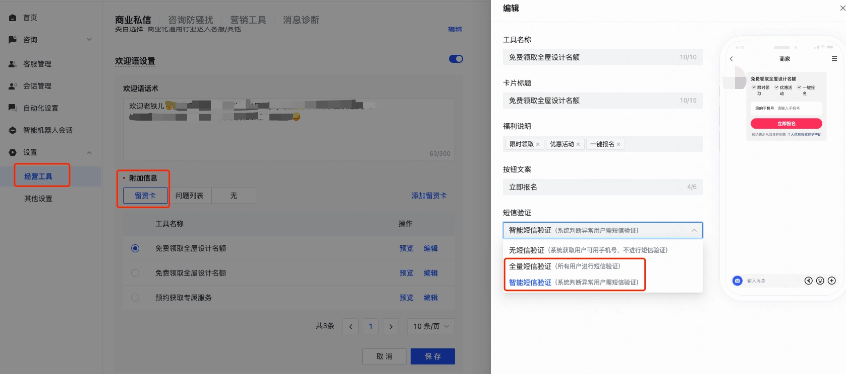Click the 自动化设置 chat icon in sidebar
The width and height of the screenshot is (855, 374).
click(13, 108)
